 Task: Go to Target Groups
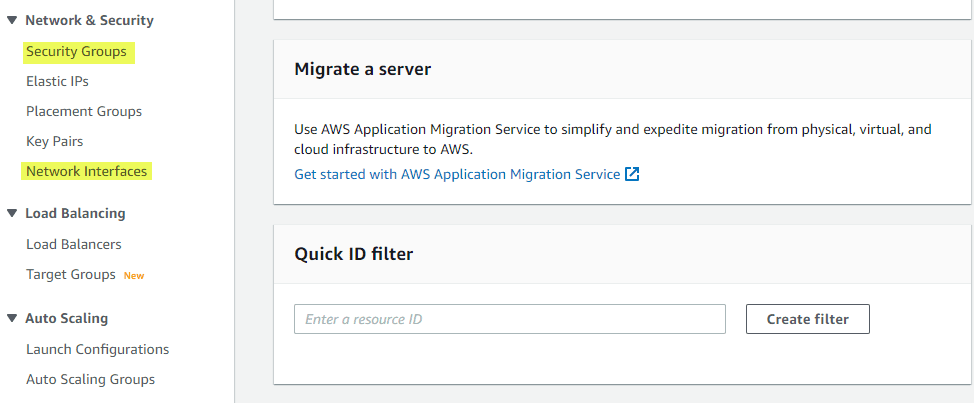point(71,274)
